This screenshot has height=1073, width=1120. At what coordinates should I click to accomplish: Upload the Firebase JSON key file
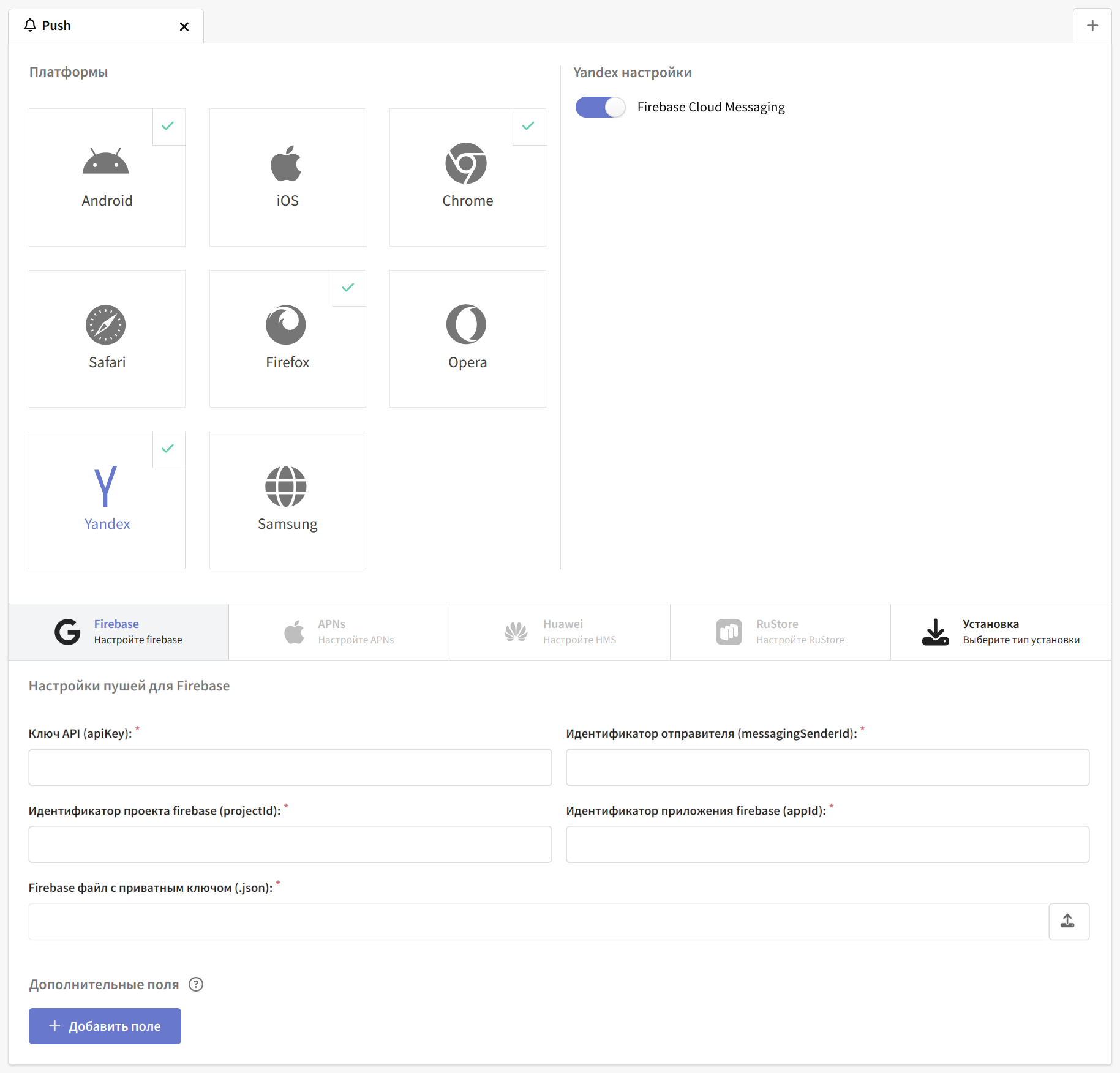point(1069,922)
